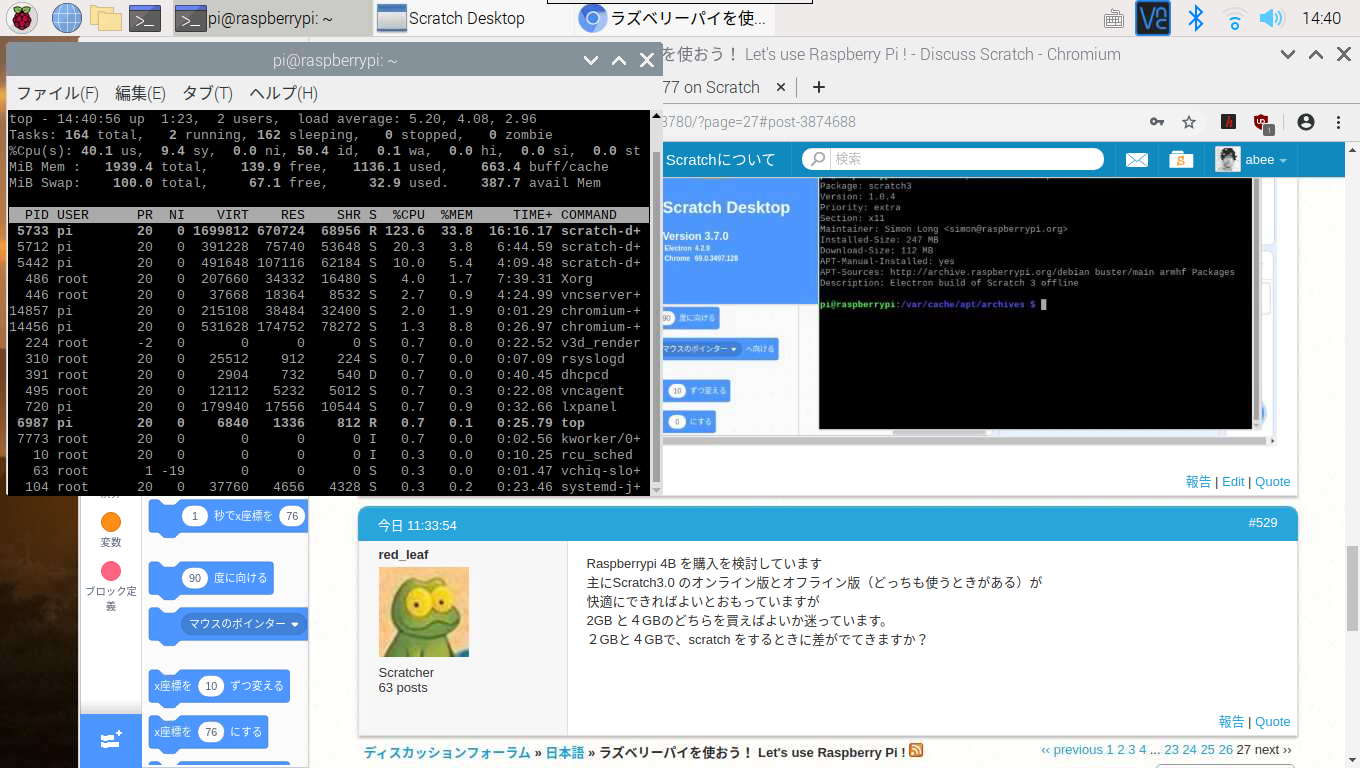
Task: Click the Quote link on post #529
Action: 1272,721
